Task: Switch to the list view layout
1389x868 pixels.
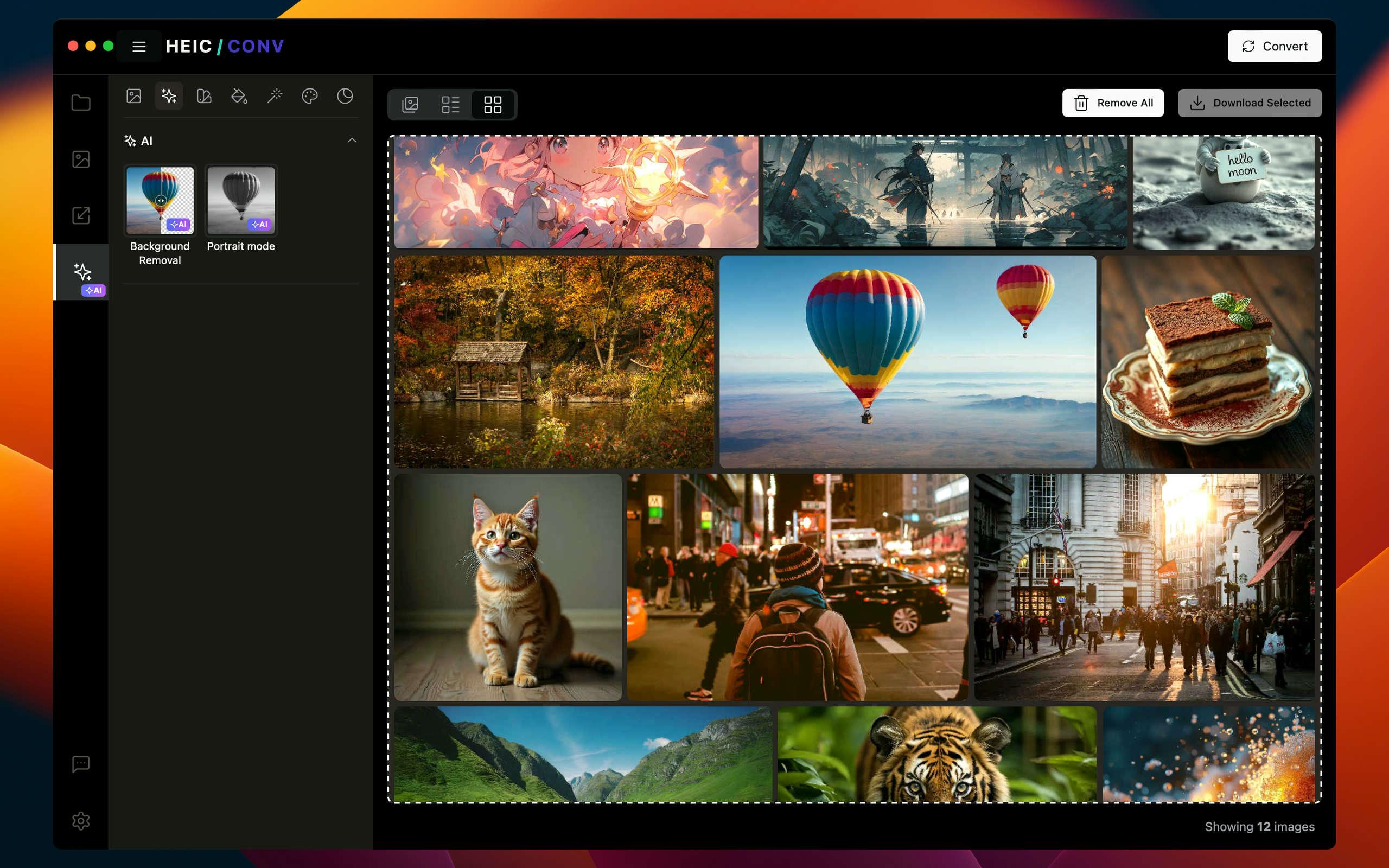Action: click(452, 104)
